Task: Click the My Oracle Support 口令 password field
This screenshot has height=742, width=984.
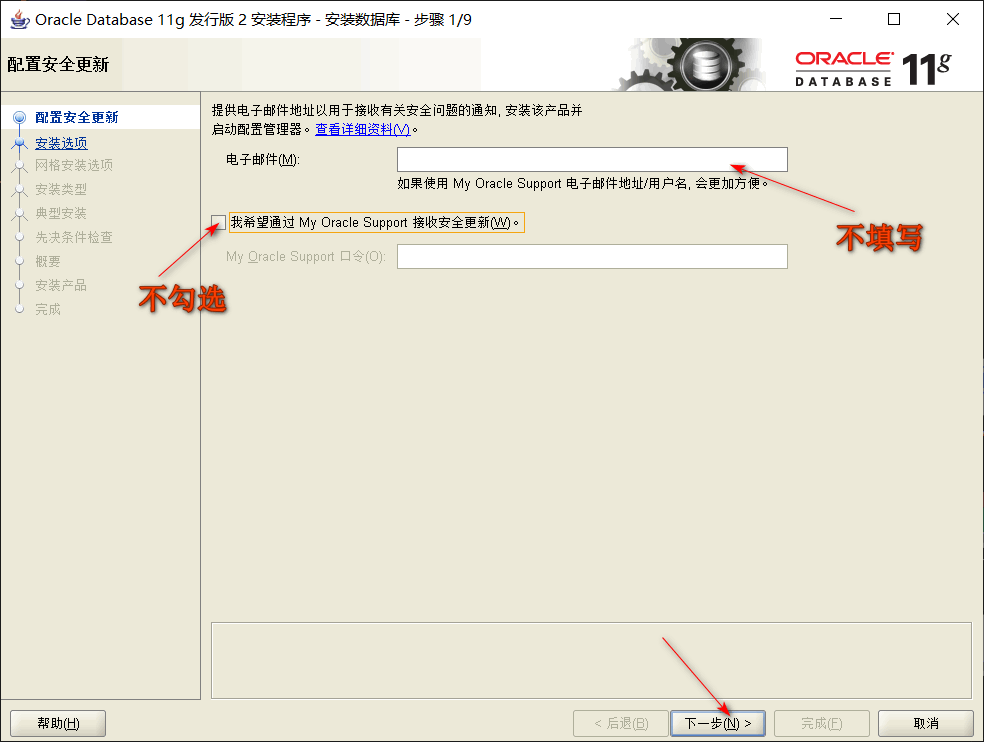Action: (x=592, y=256)
